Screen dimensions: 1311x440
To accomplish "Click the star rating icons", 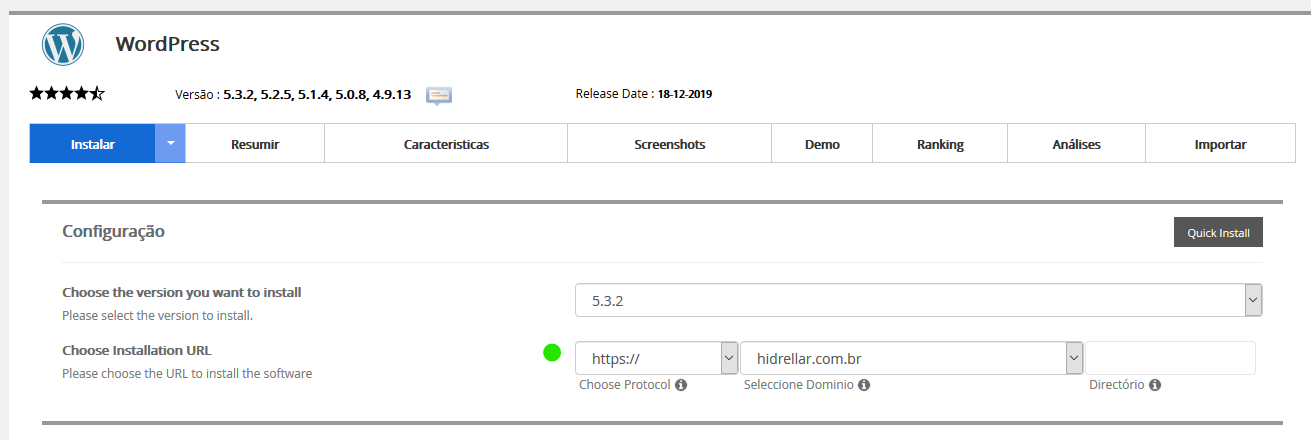I will [x=67, y=94].
